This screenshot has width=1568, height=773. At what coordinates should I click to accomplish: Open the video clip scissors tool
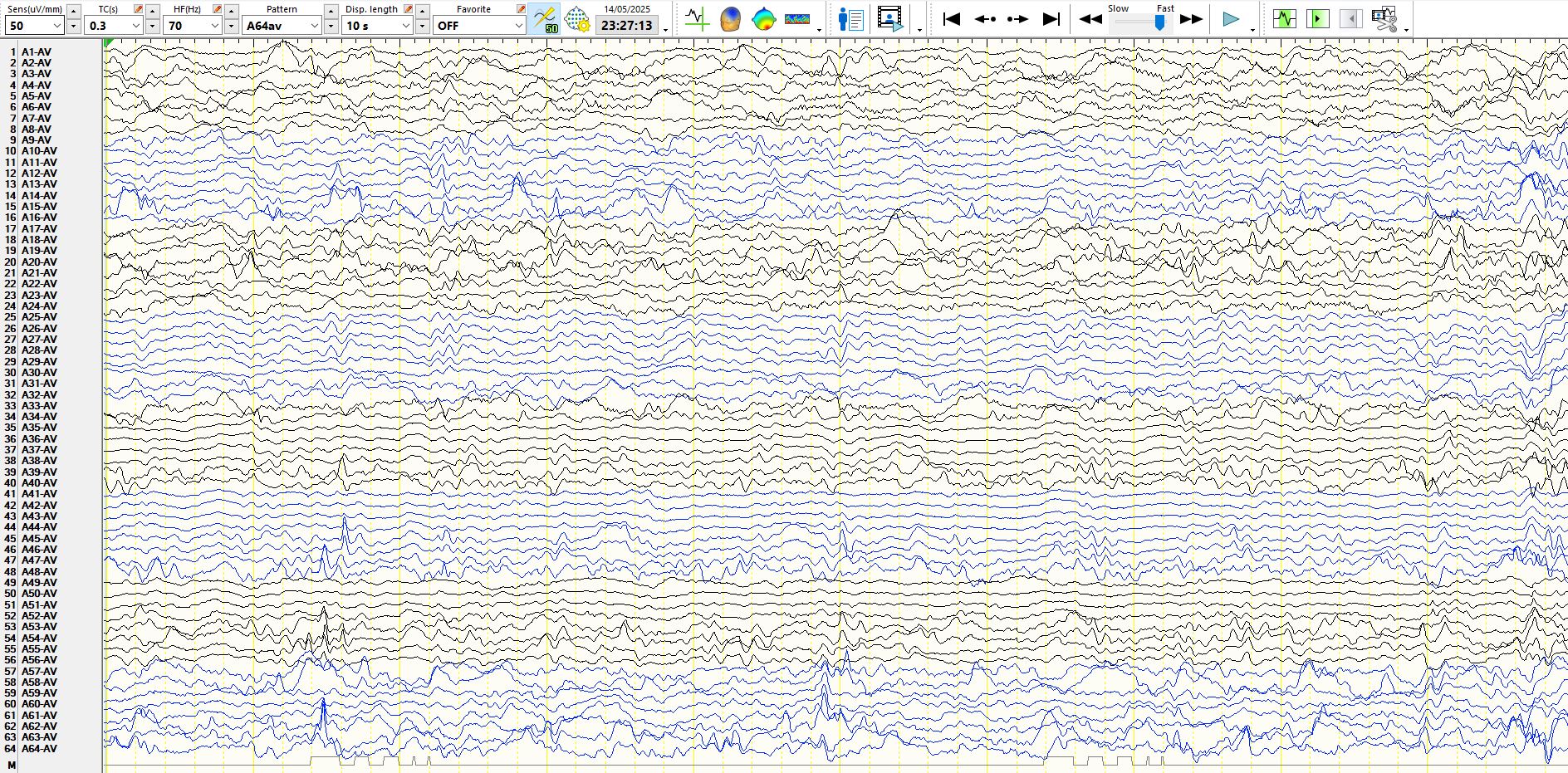click(x=1384, y=18)
